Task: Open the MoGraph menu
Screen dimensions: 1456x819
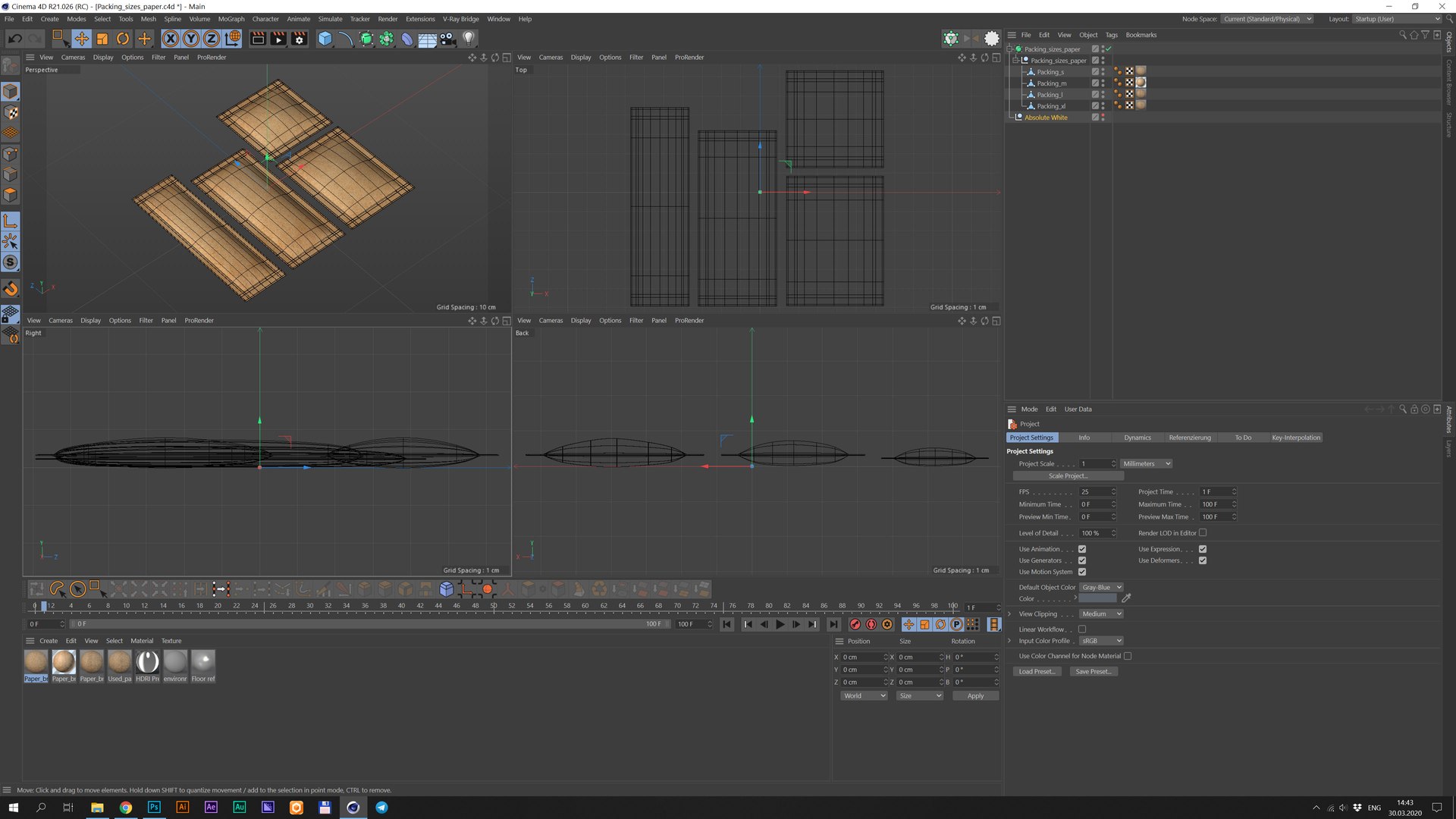Action: tap(231, 19)
